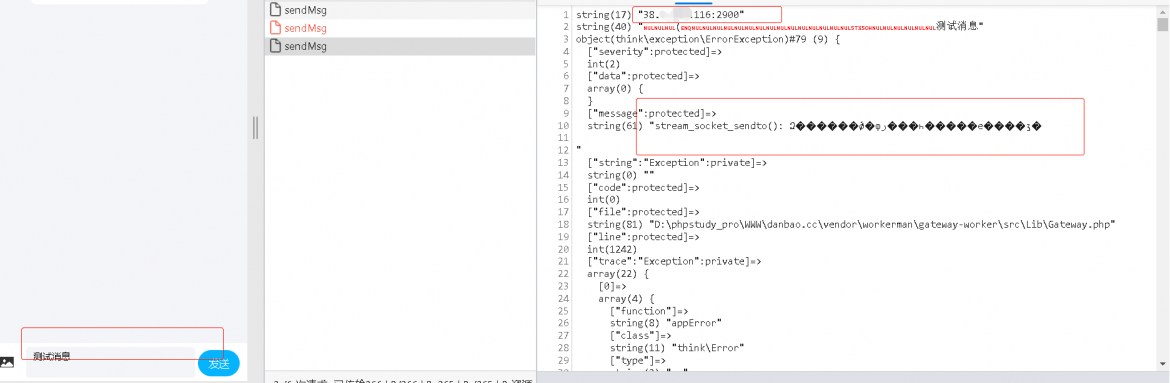Screen dimensions: 1170x383
Task: Click the response panel vertical scrollbar
Action: point(1162,190)
